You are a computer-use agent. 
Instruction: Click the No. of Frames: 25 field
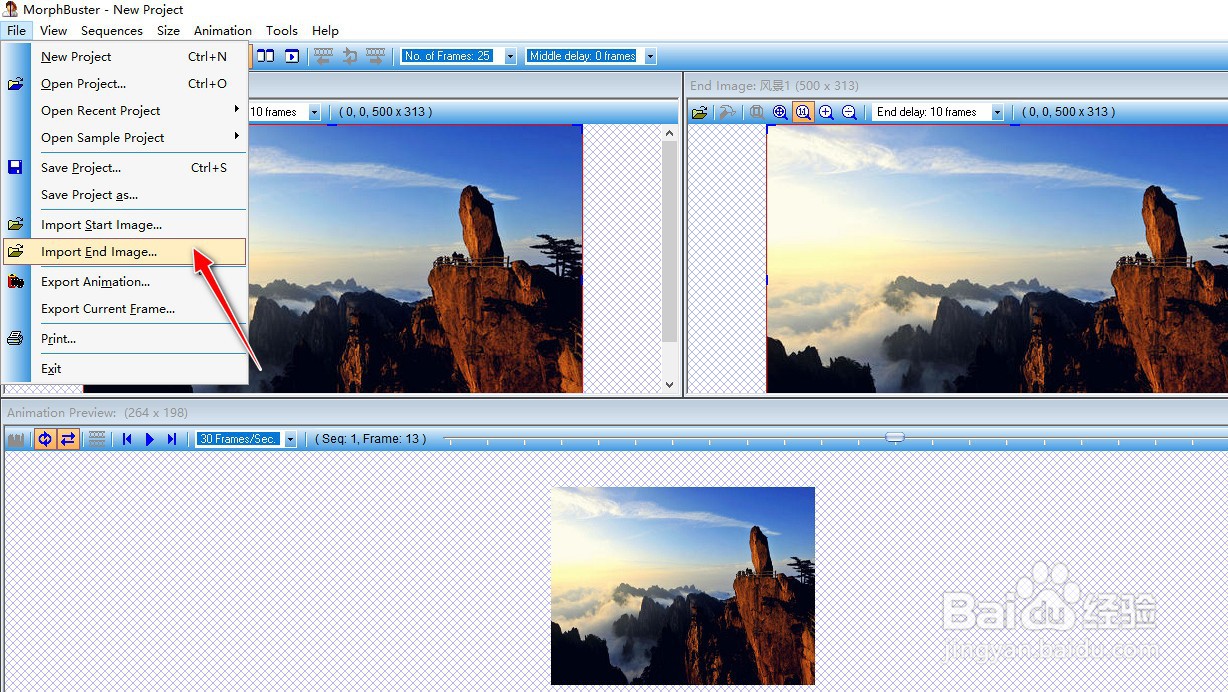point(451,56)
